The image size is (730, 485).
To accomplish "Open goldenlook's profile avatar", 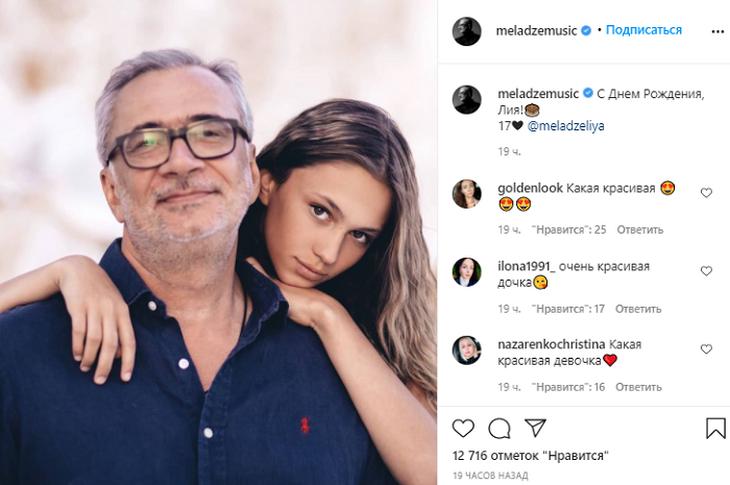I will (x=466, y=193).
